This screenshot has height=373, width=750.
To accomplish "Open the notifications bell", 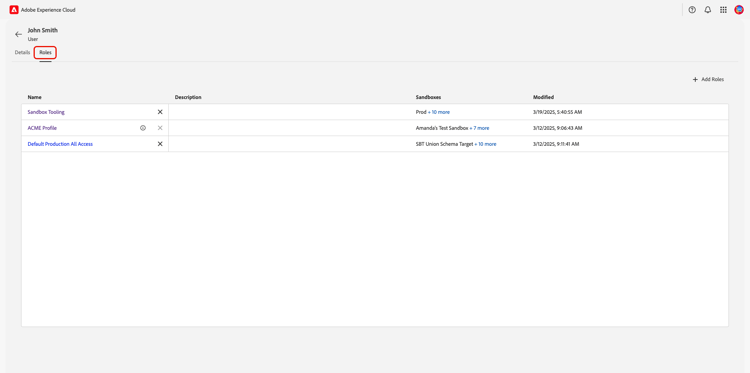I will [708, 10].
